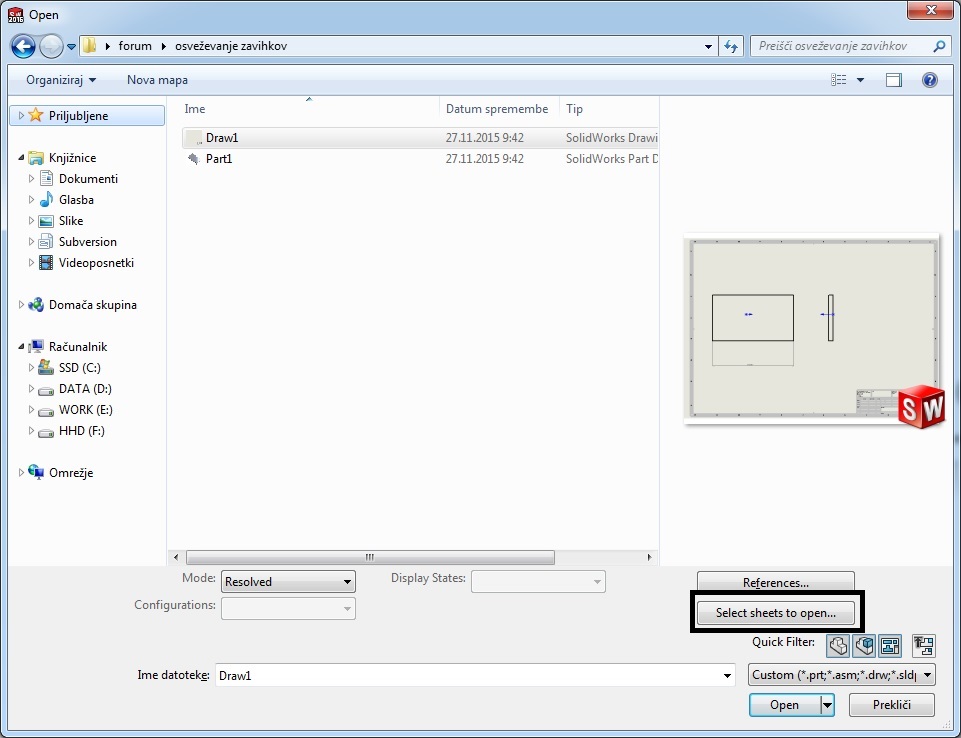
Task: Toggle the Parts quick filter icon
Action: [x=838, y=645]
